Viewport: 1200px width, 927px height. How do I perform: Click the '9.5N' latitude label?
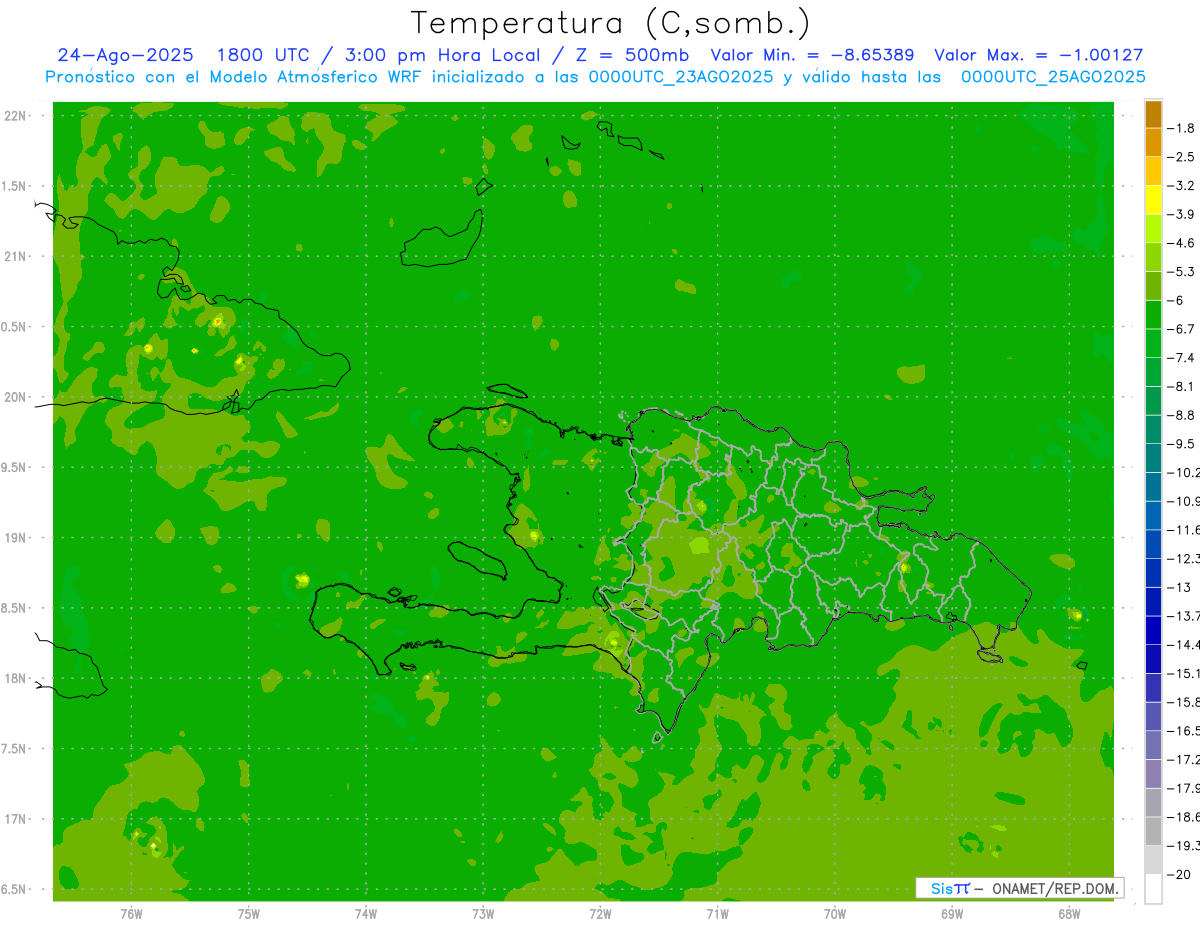coord(13,467)
